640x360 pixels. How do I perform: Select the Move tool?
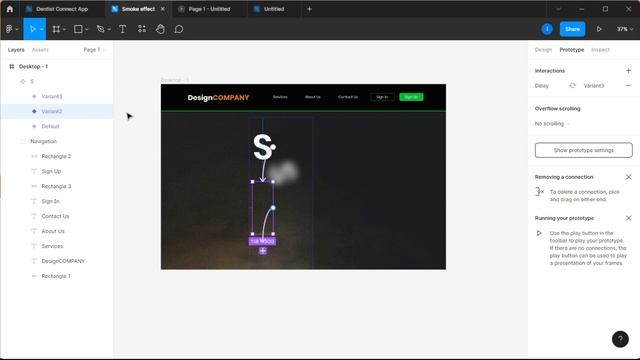(x=33, y=29)
